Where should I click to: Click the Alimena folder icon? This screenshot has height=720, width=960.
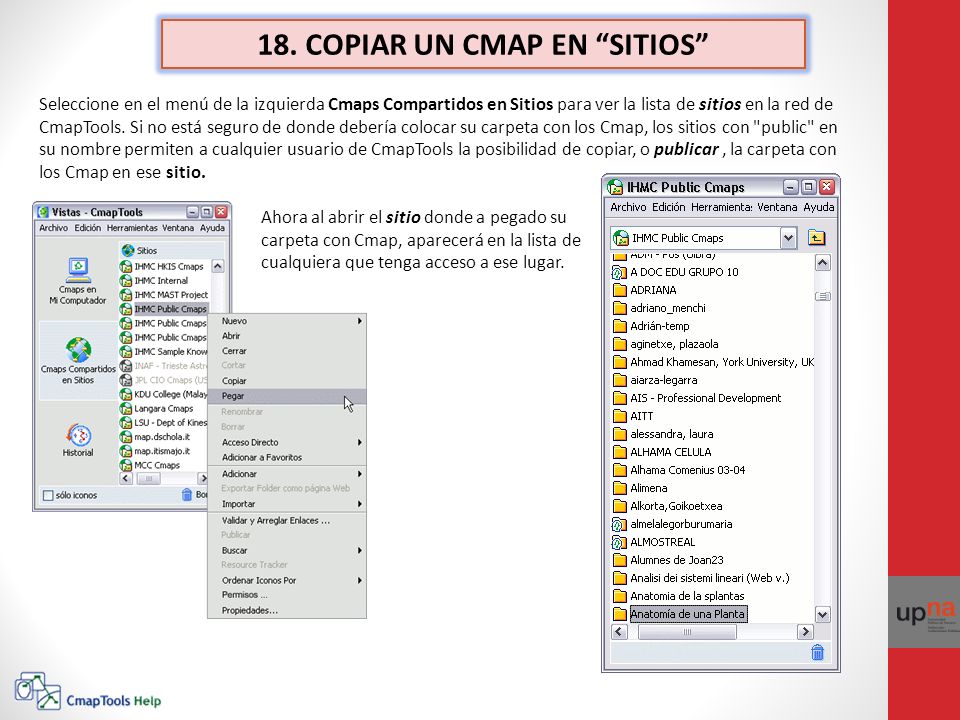coord(620,488)
